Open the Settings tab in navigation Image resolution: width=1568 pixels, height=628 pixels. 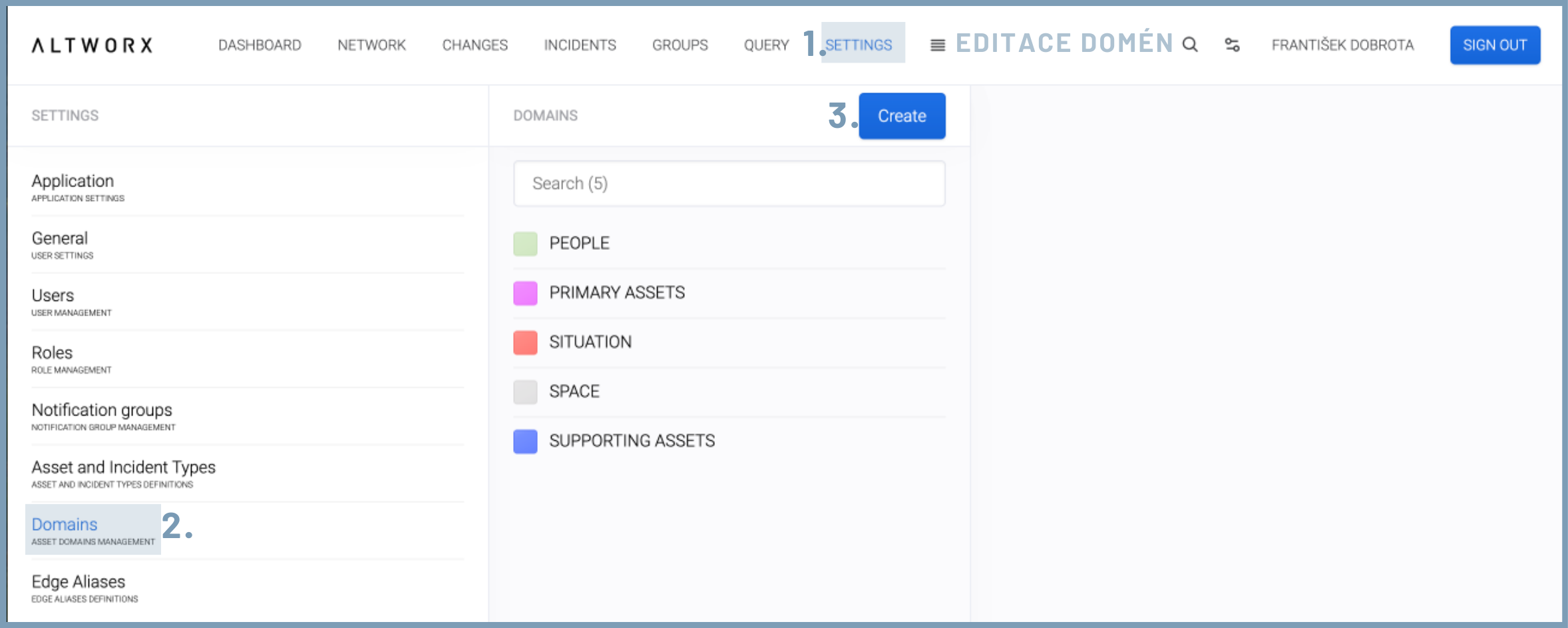(x=859, y=45)
